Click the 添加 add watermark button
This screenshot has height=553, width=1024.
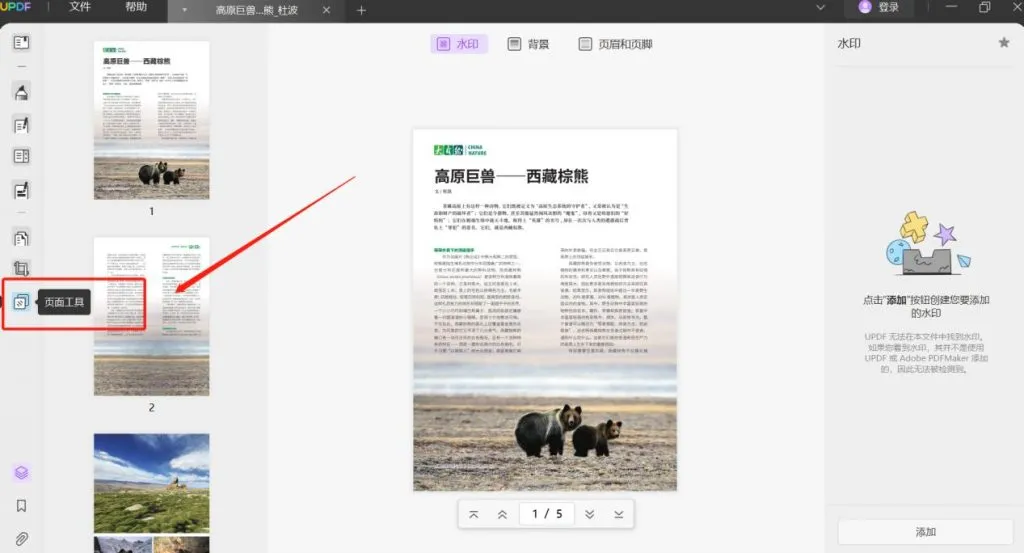[925, 532]
